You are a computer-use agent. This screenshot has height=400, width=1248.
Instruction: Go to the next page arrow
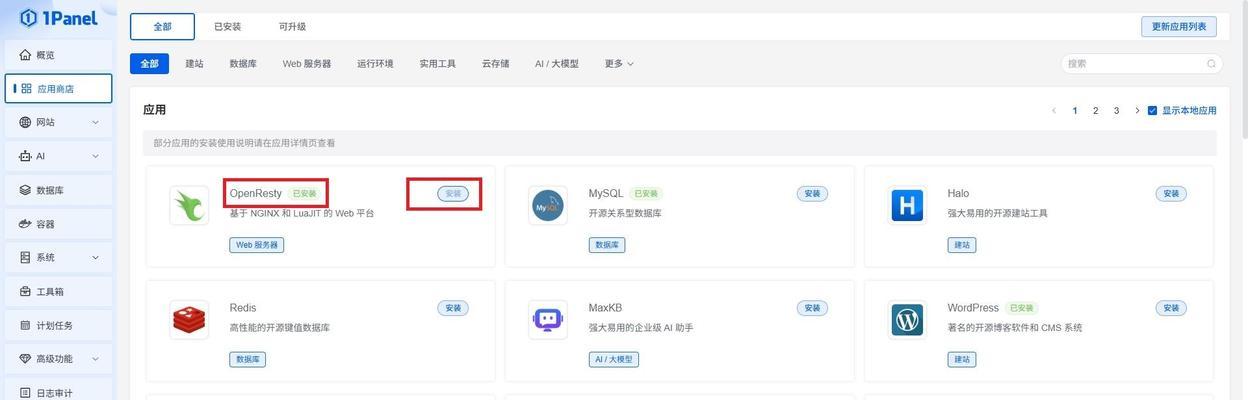point(1137,111)
